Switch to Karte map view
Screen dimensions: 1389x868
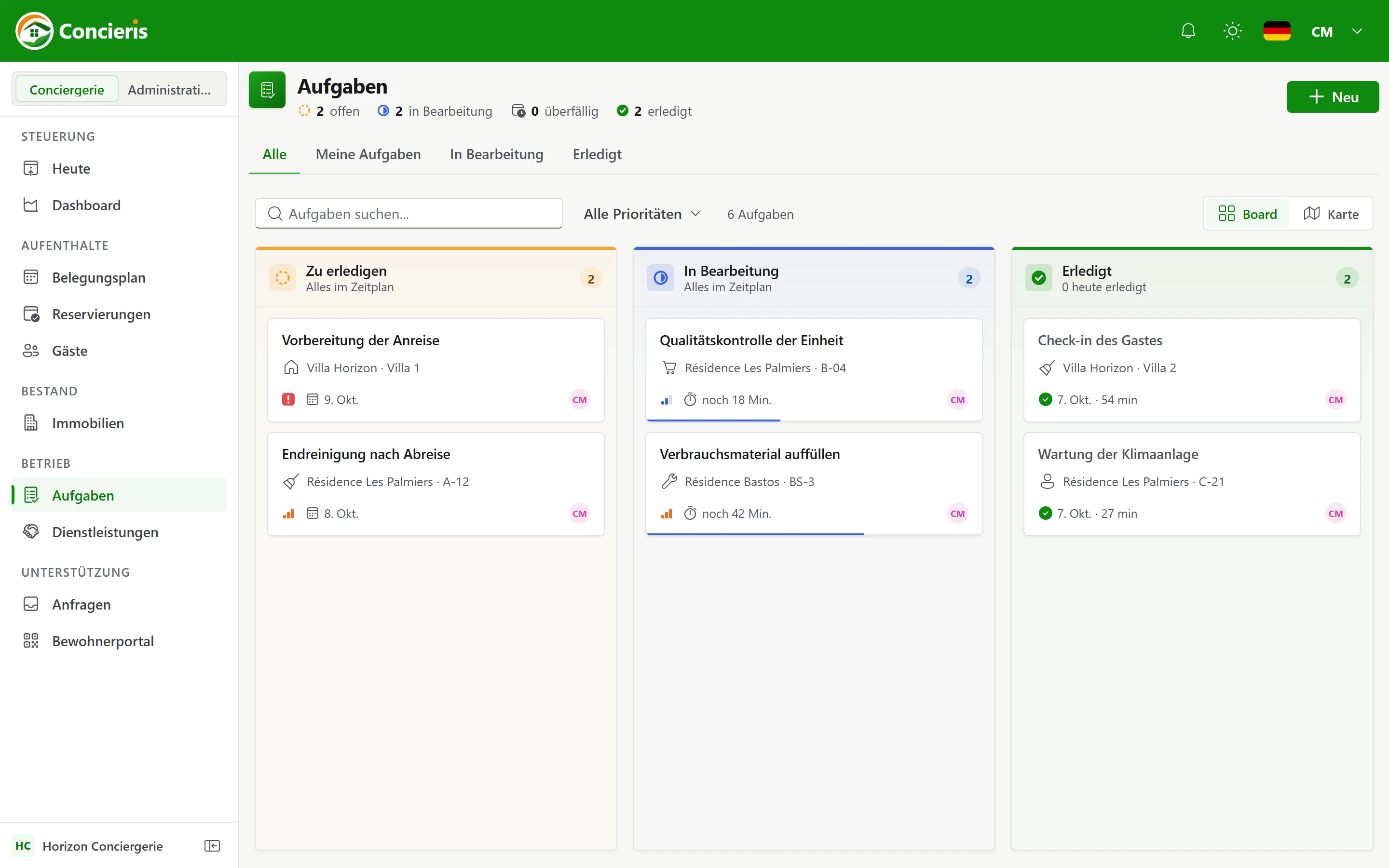click(x=1331, y=214)
